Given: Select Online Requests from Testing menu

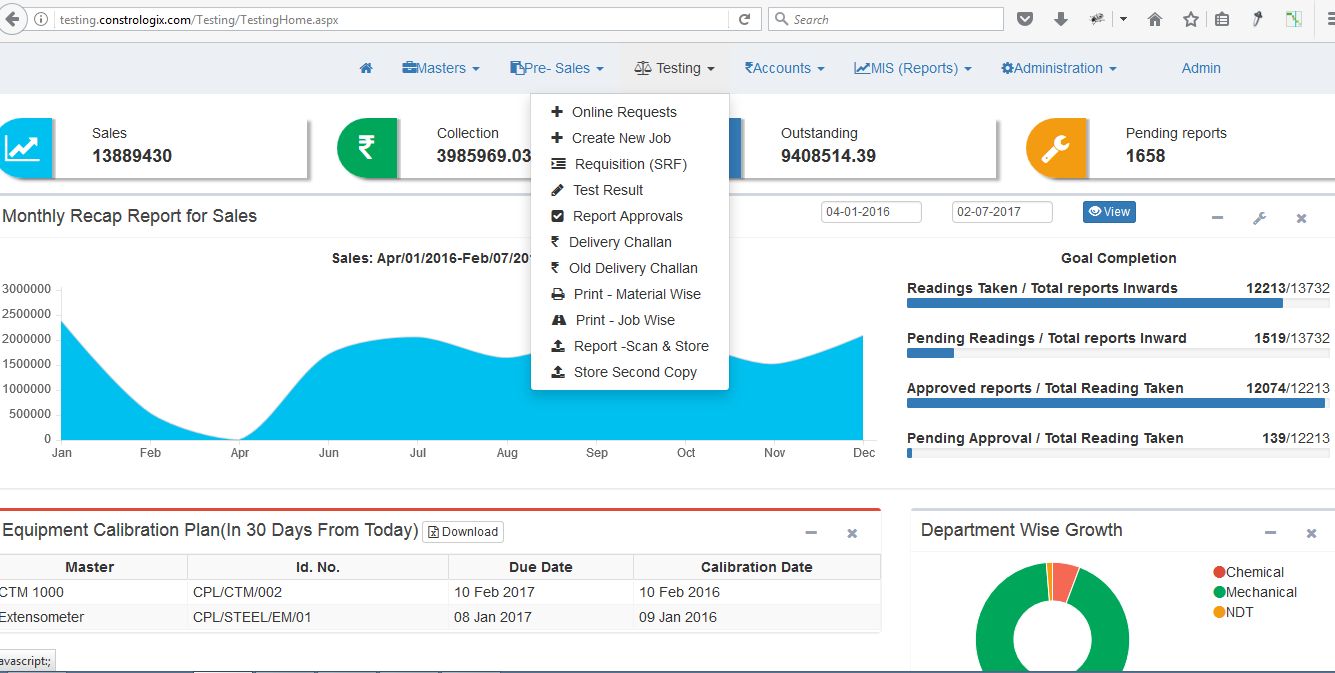Looking at the screenshot, I should [630, 112].
